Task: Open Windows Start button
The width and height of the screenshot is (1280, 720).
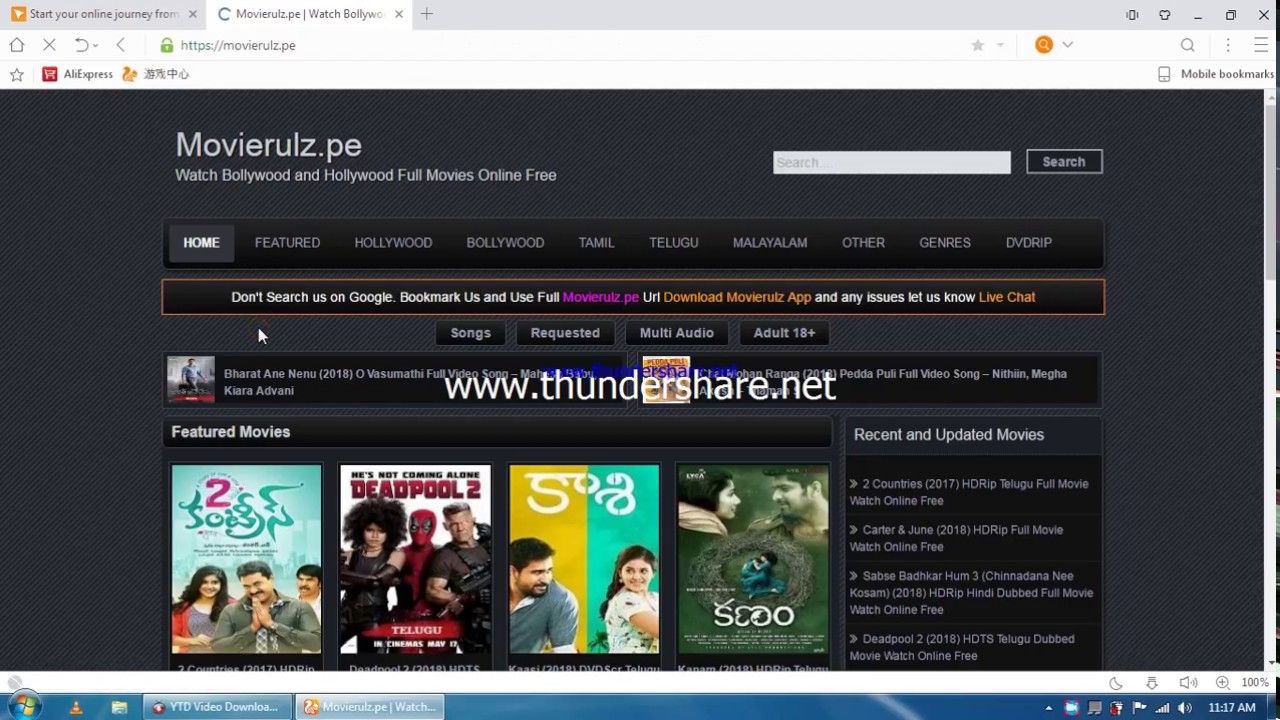Action: click(x=24, y=707)
